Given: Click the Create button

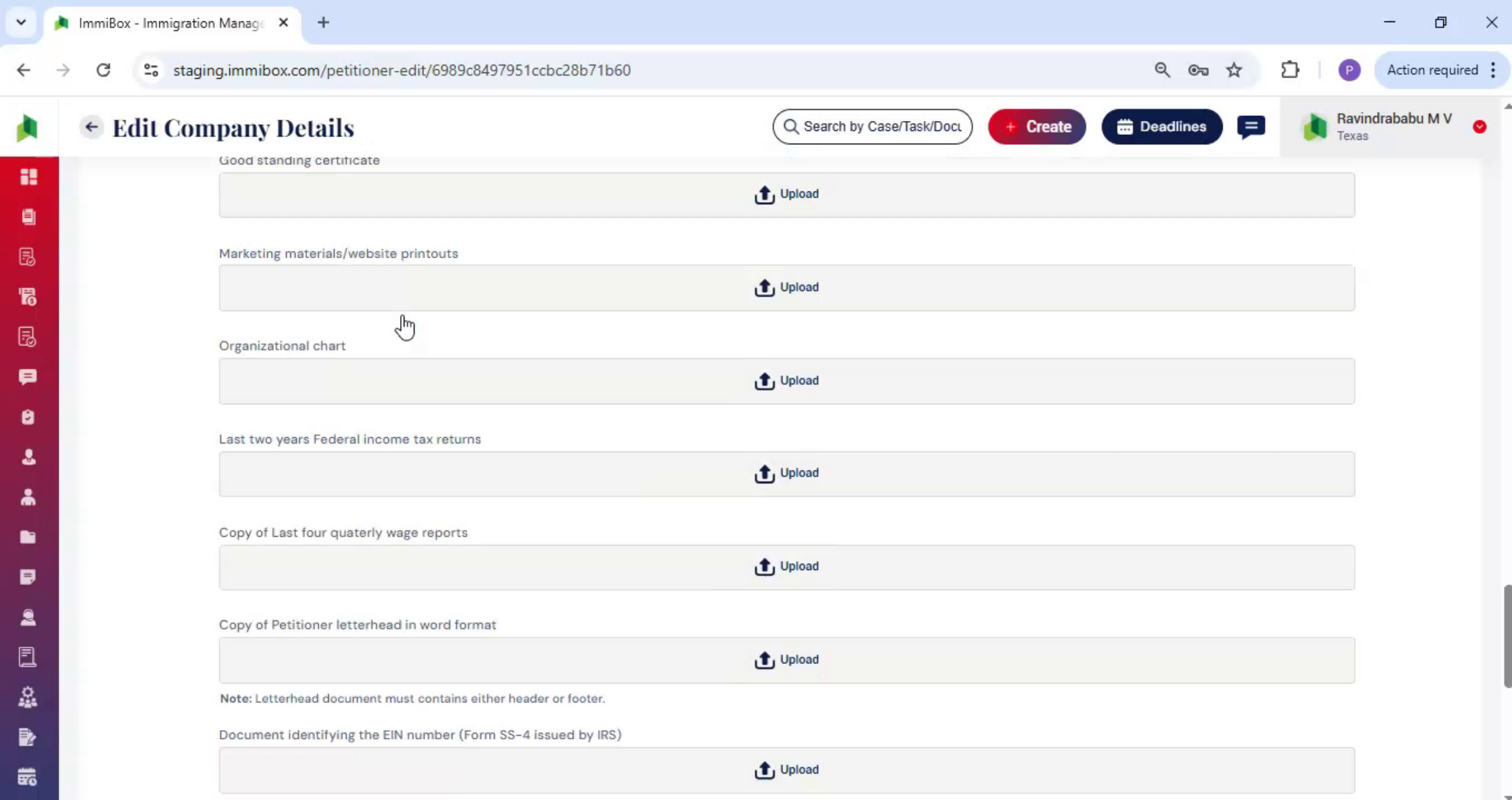Looking at the screenshot, I should coord(1037,127).
